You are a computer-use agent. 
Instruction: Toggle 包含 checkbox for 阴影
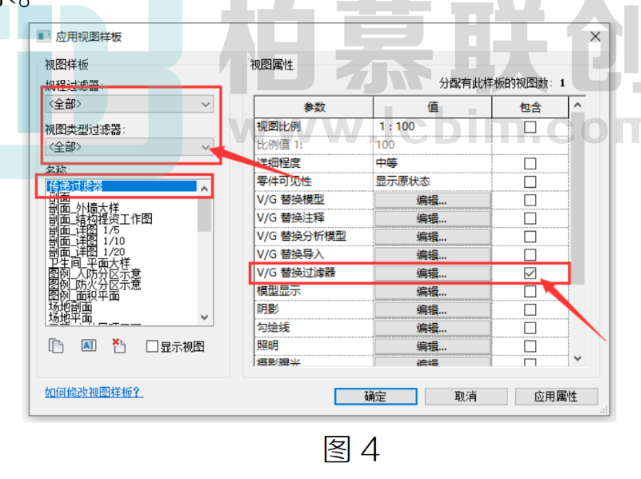click(530, 309)
